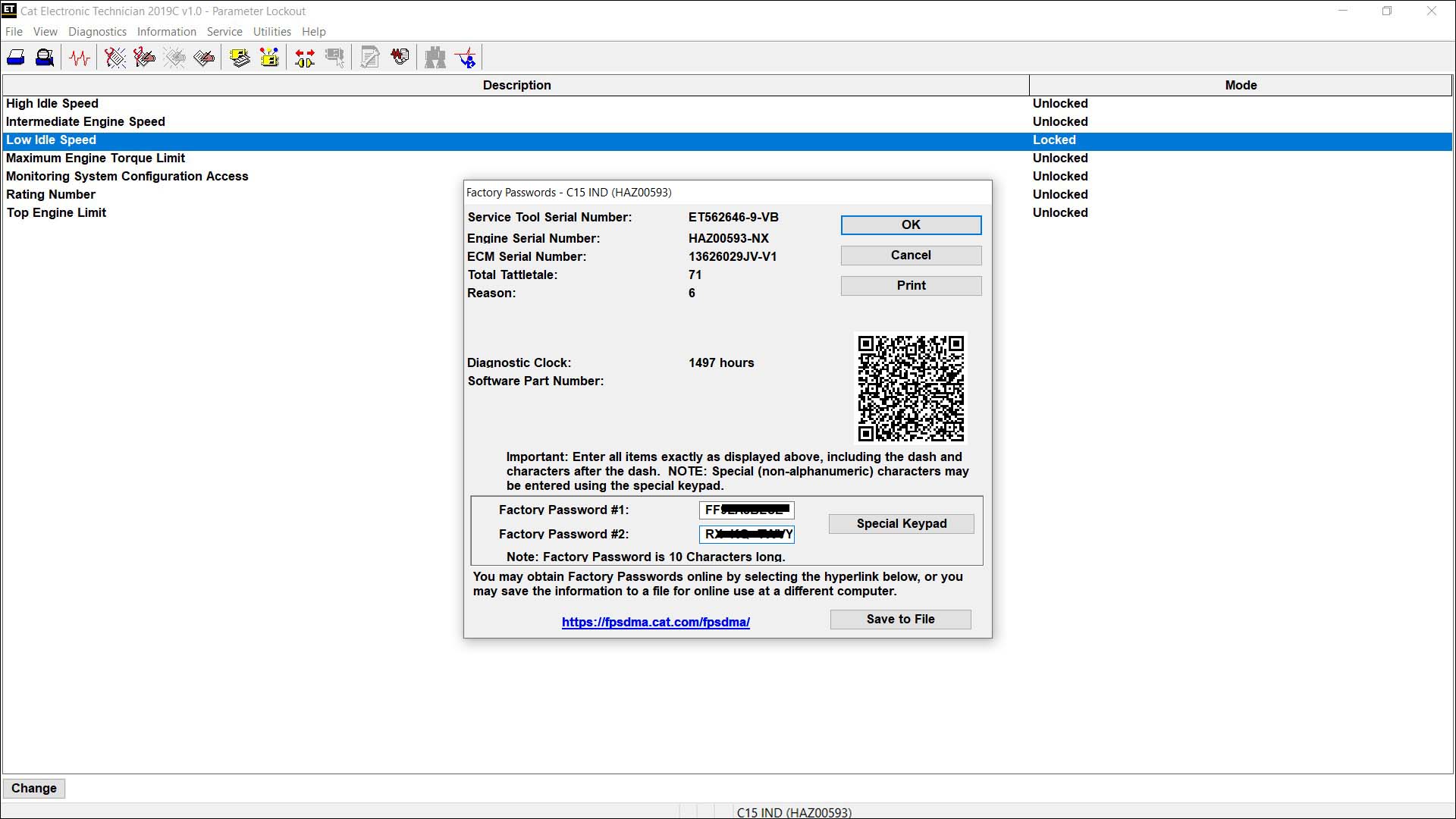Click the Print toolbar icon
The image size is (1456, 819).
tap(15, 57)
